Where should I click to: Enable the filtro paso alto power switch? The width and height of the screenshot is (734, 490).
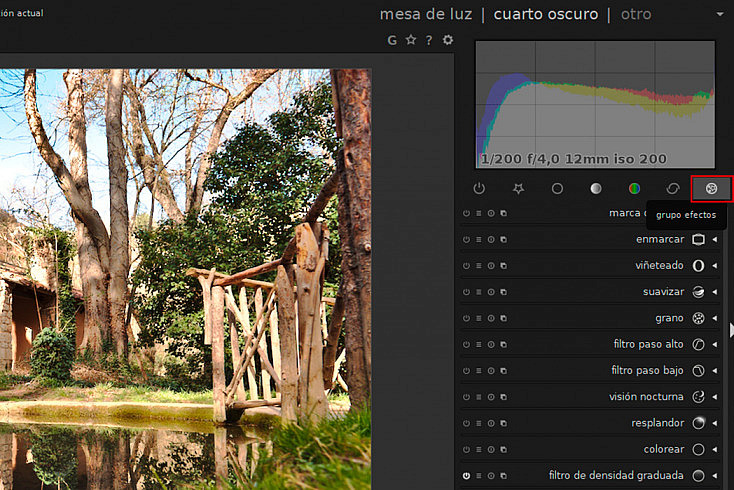pyautogui.click(x=466, y=344)
